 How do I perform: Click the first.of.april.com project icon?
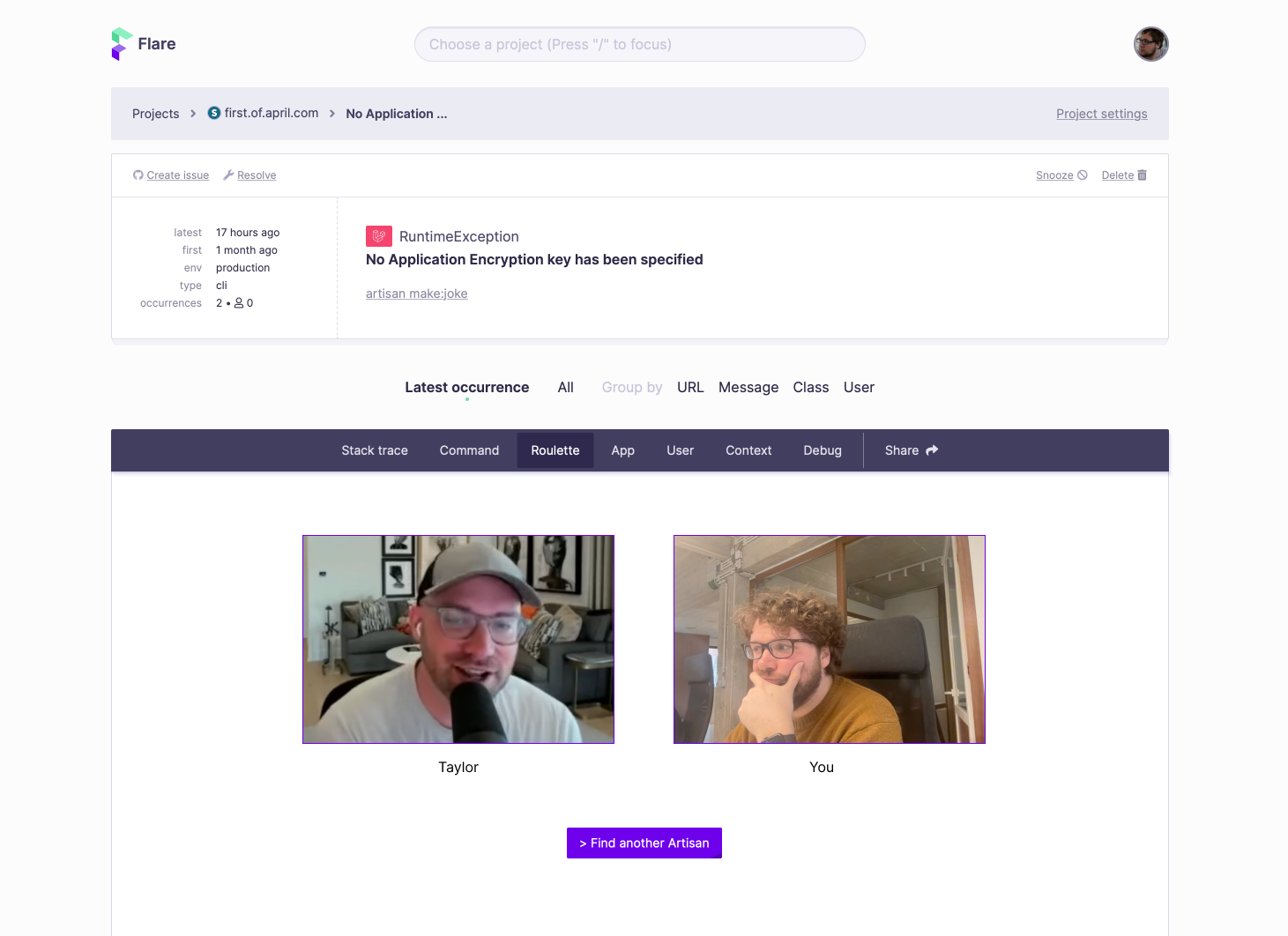point(214,113)
